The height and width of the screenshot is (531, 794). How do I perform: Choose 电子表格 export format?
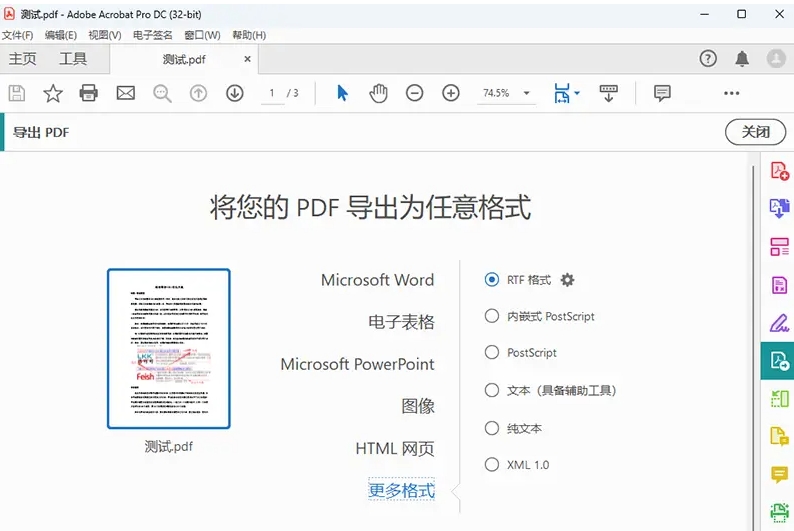(x=401, y=322)
